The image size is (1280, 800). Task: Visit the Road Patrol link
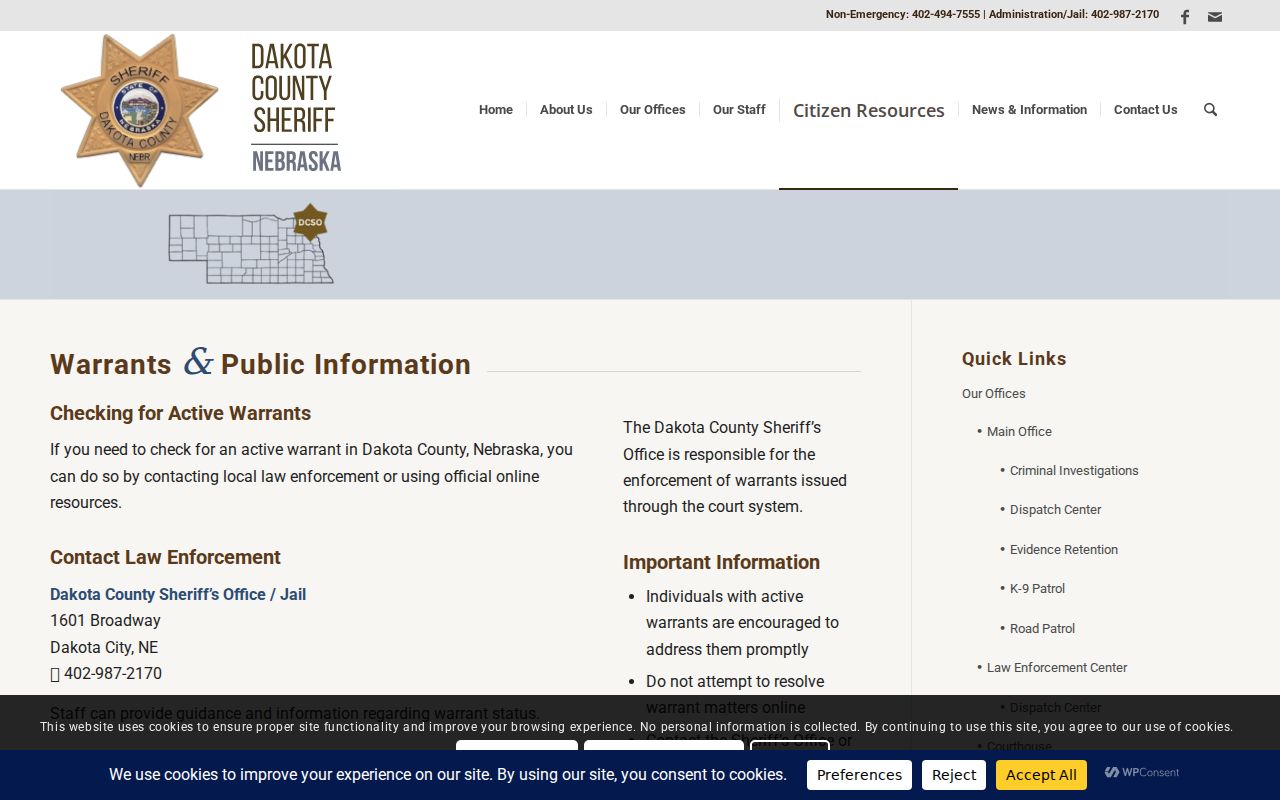[1042, 629]
